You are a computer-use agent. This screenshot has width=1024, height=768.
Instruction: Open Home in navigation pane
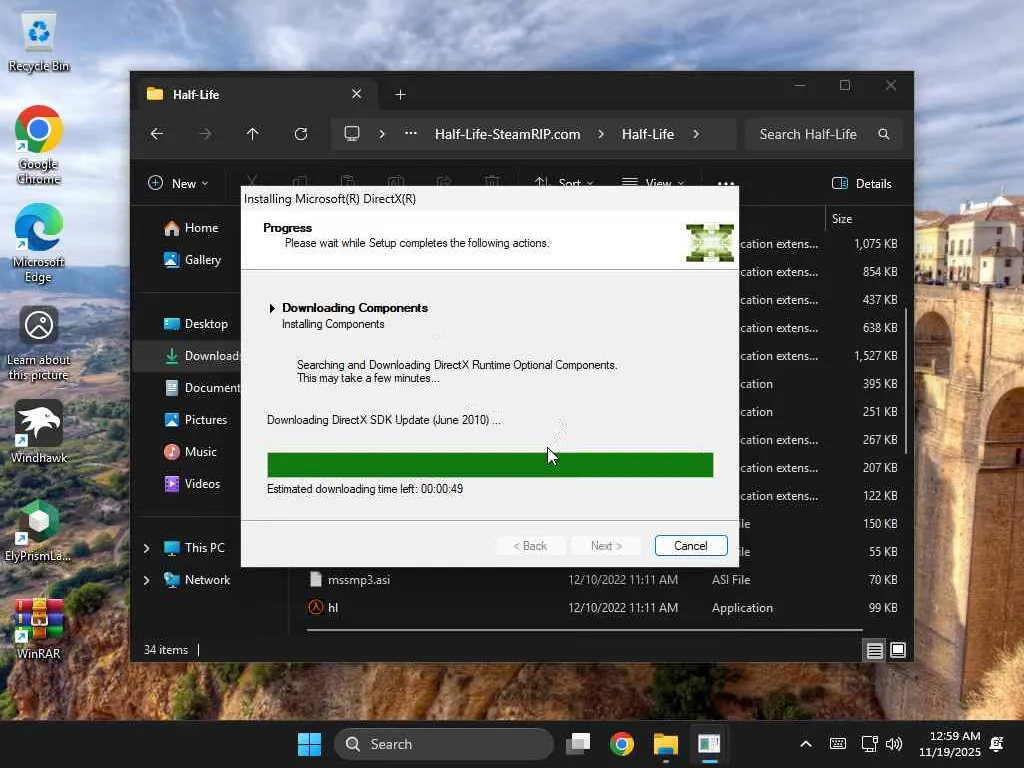click(x=191, y=228)
